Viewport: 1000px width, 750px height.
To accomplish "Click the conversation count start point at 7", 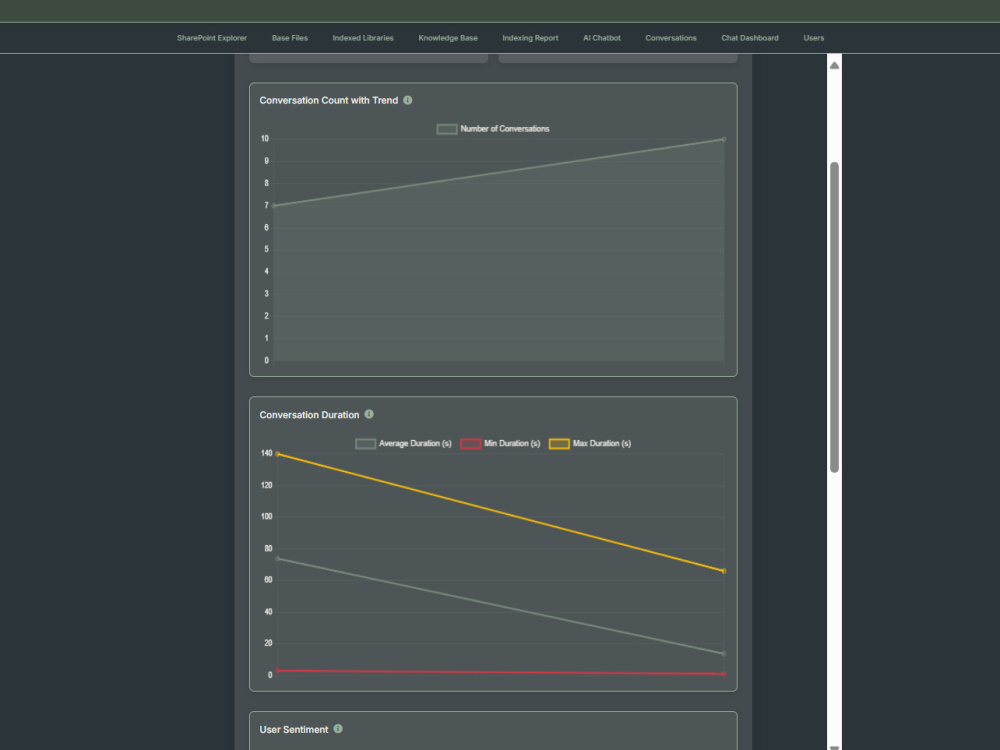I will click(274, 206).
